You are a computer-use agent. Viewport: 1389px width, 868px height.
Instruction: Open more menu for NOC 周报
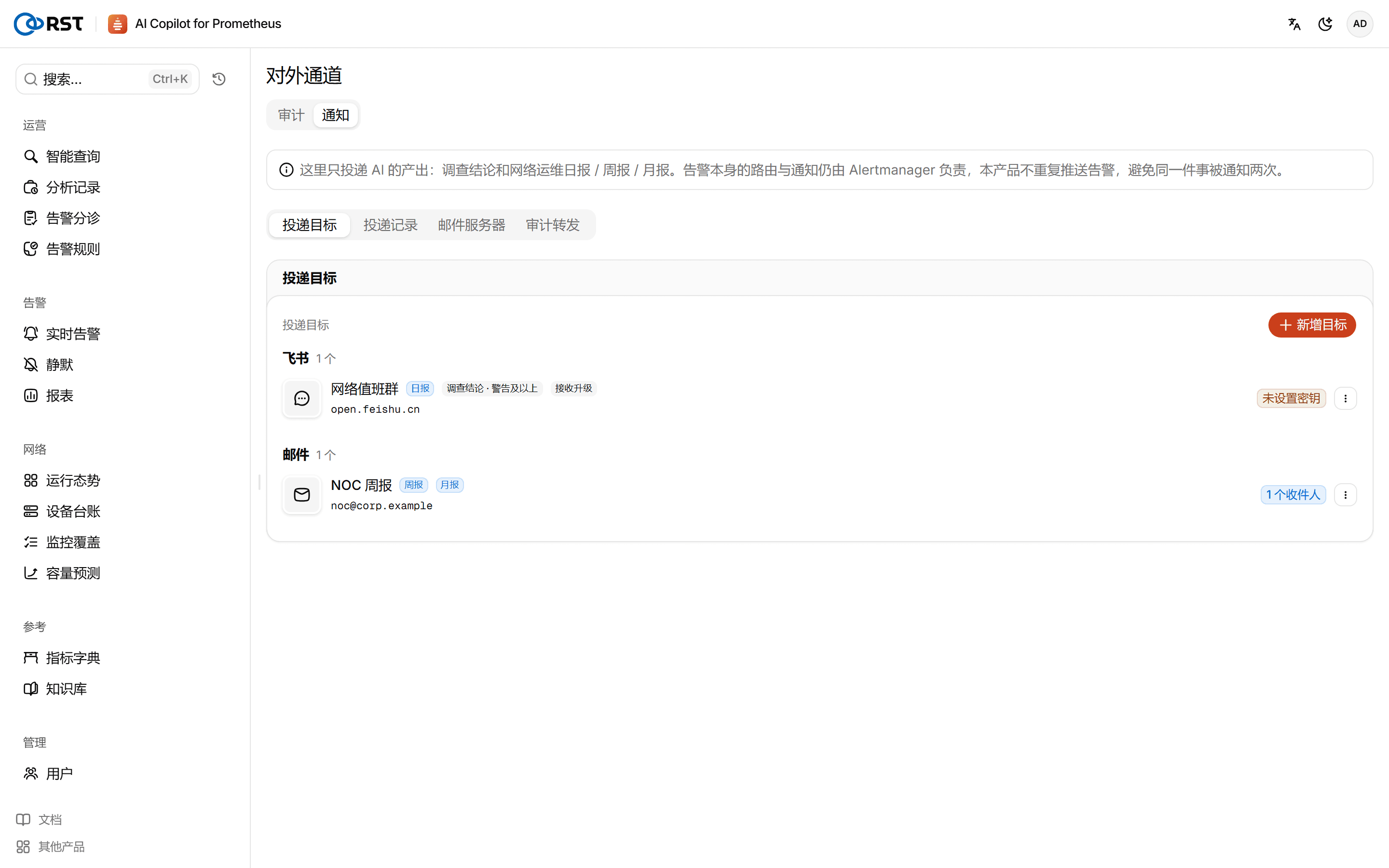click(x=1346, y=495)
